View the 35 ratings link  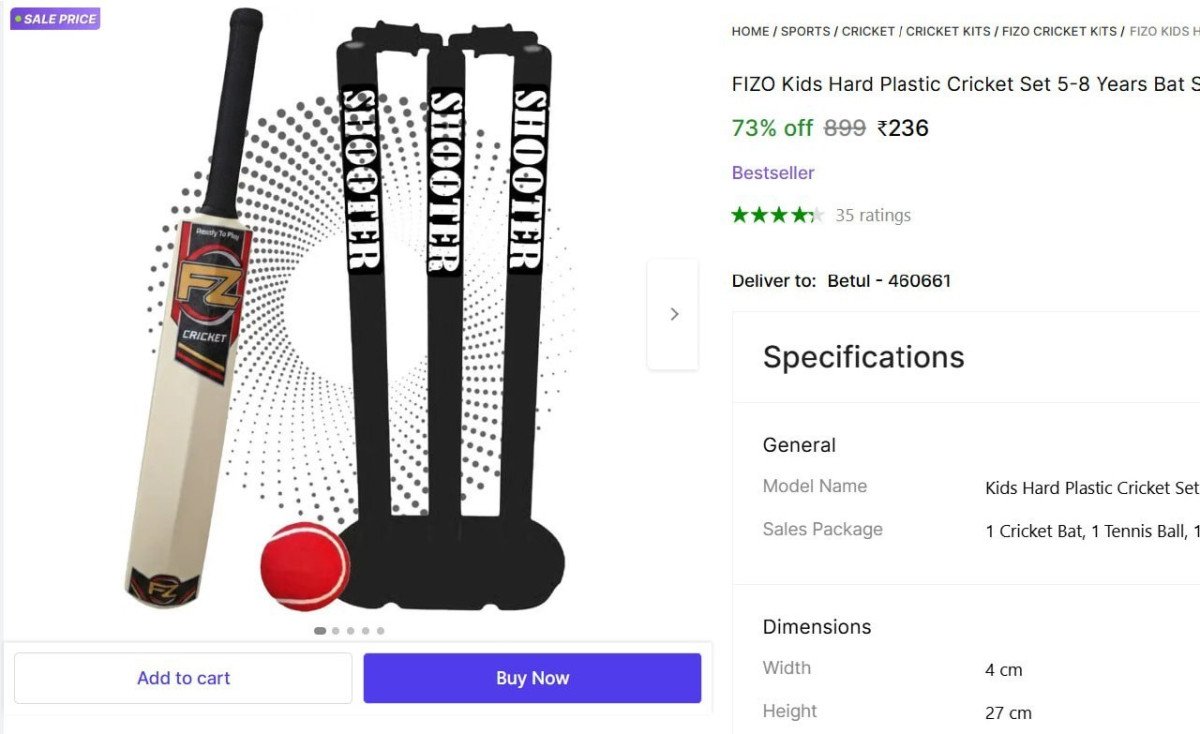873,215
